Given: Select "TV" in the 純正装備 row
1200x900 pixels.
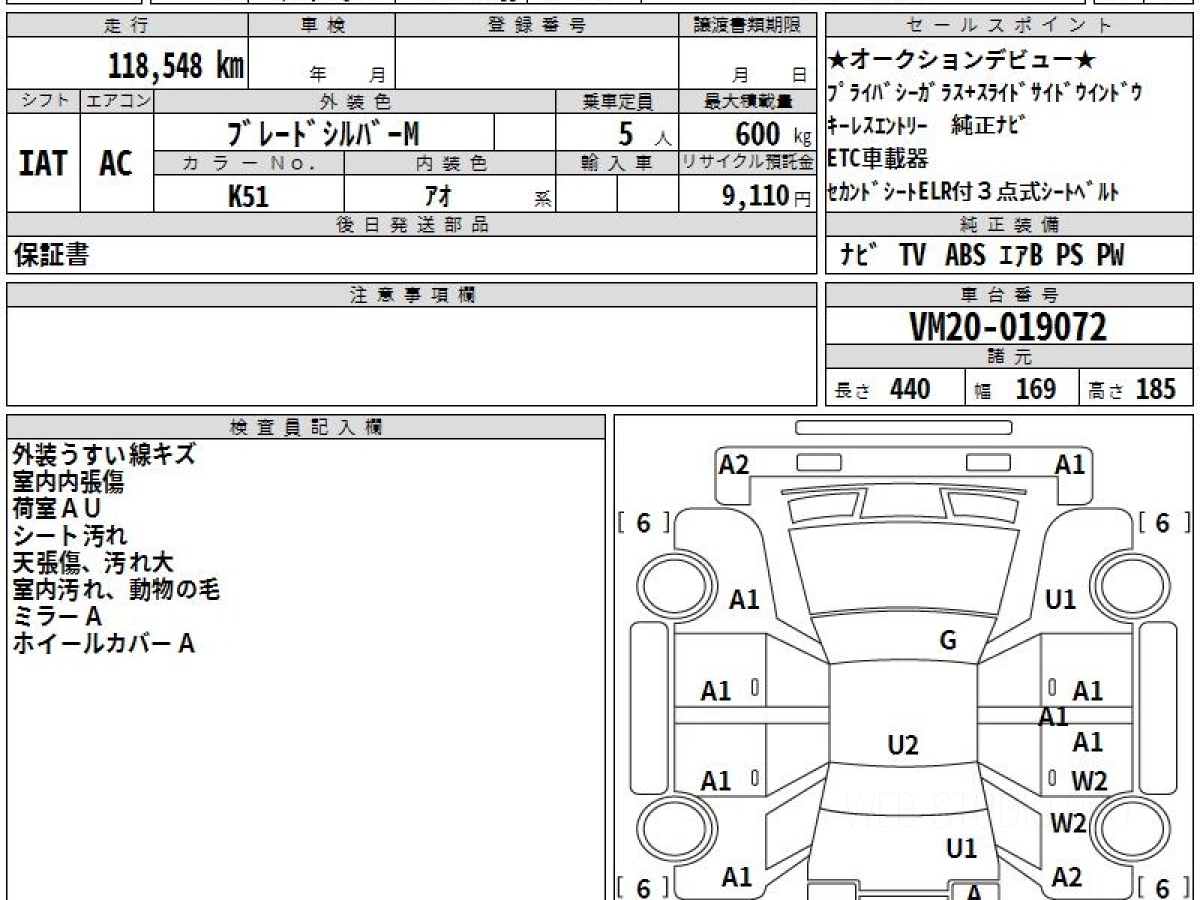Looking at the screenshot, I should (912, 255).
